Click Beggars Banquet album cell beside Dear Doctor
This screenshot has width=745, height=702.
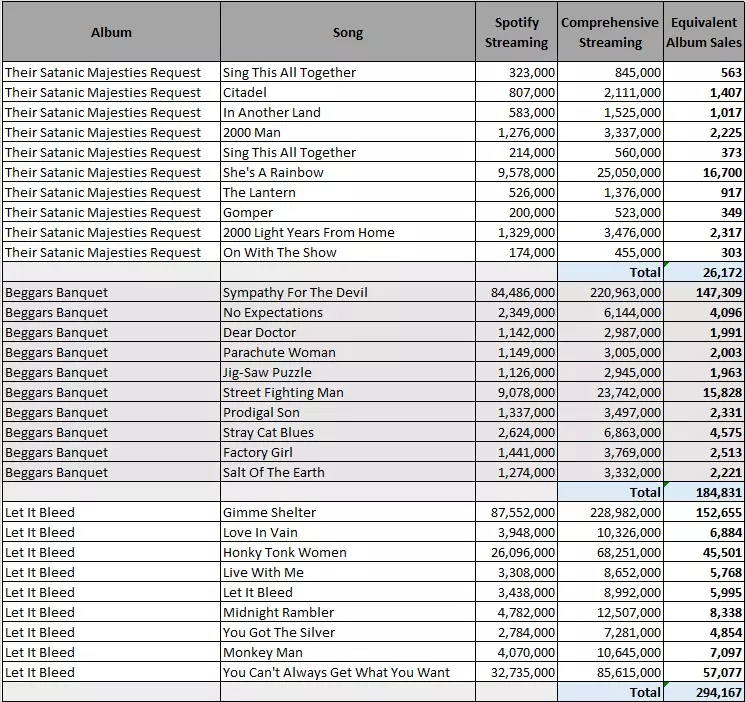coord(111,332)
